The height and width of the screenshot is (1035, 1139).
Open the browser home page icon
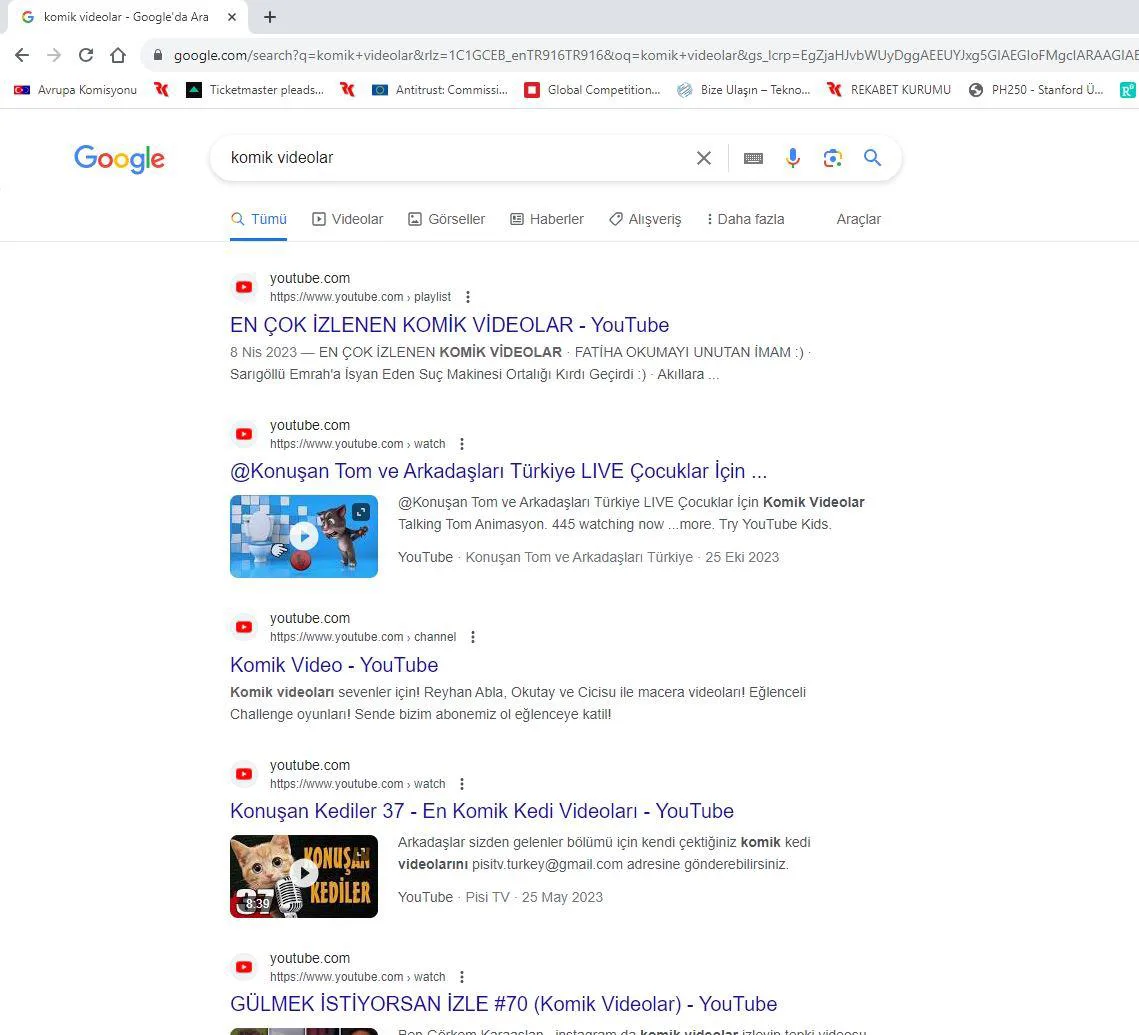118,55
